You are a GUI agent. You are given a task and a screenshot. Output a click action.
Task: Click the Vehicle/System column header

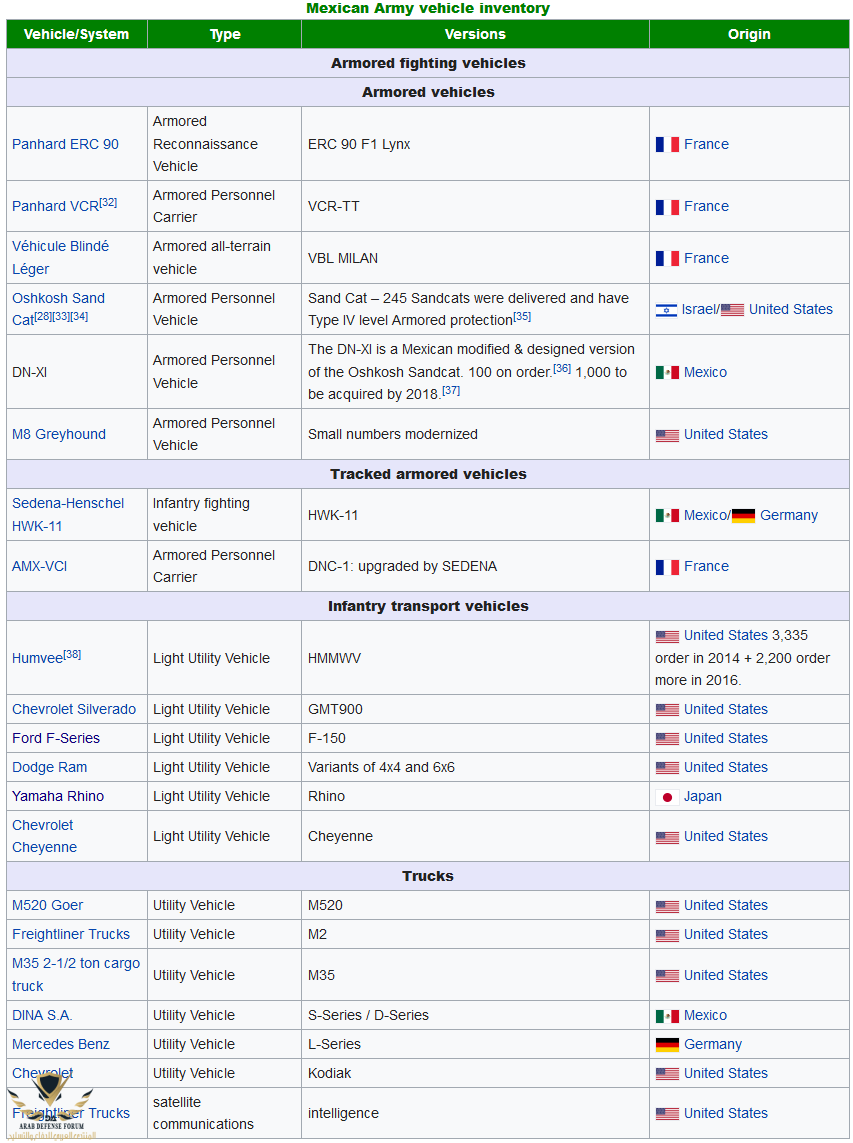pyautogui.click(x=77, y=34)
